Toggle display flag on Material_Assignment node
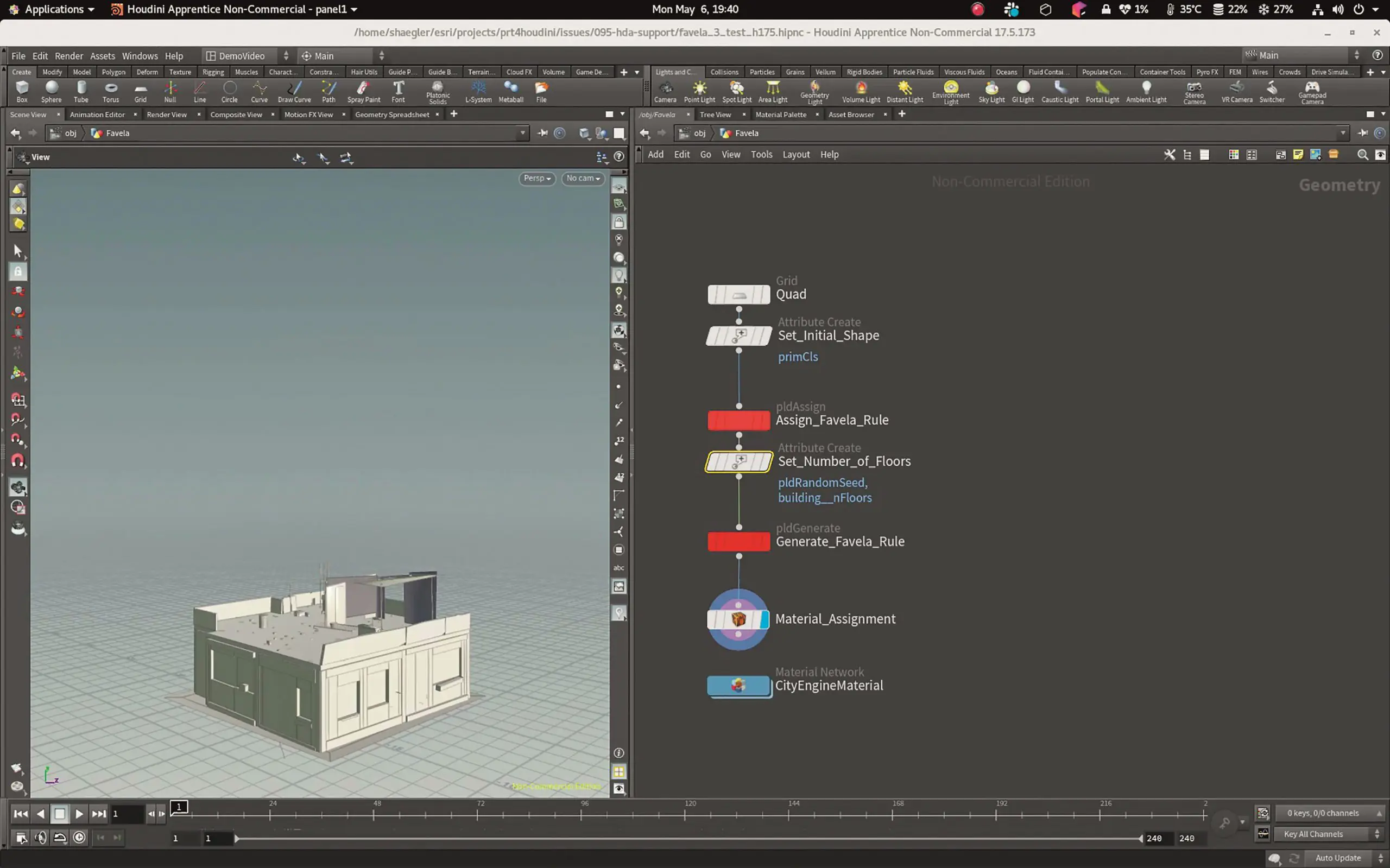The width and height of the screenshot is (1390, 868). click(763, 619)
